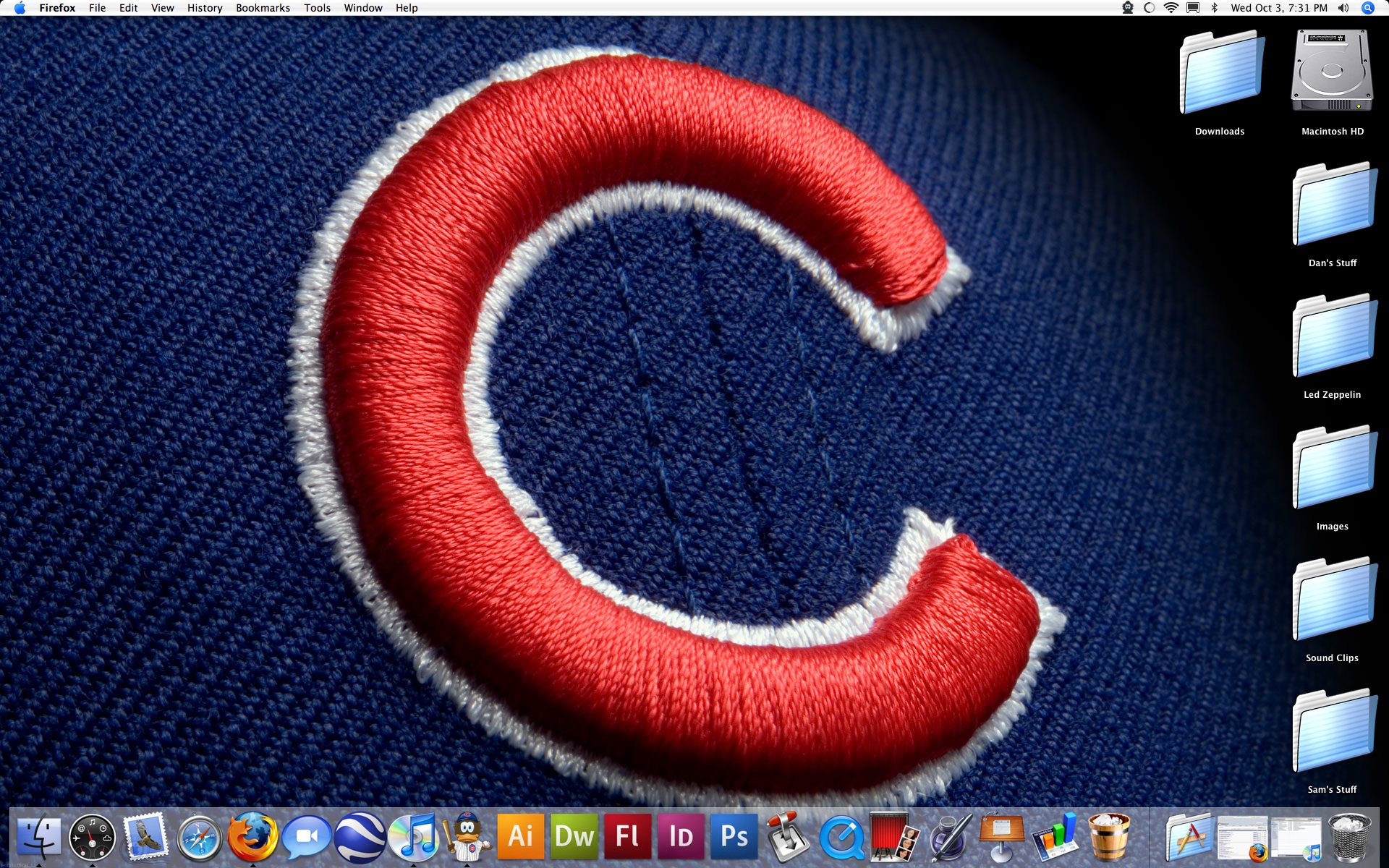
Task: Open the Window menu
Action: point(362,8)
